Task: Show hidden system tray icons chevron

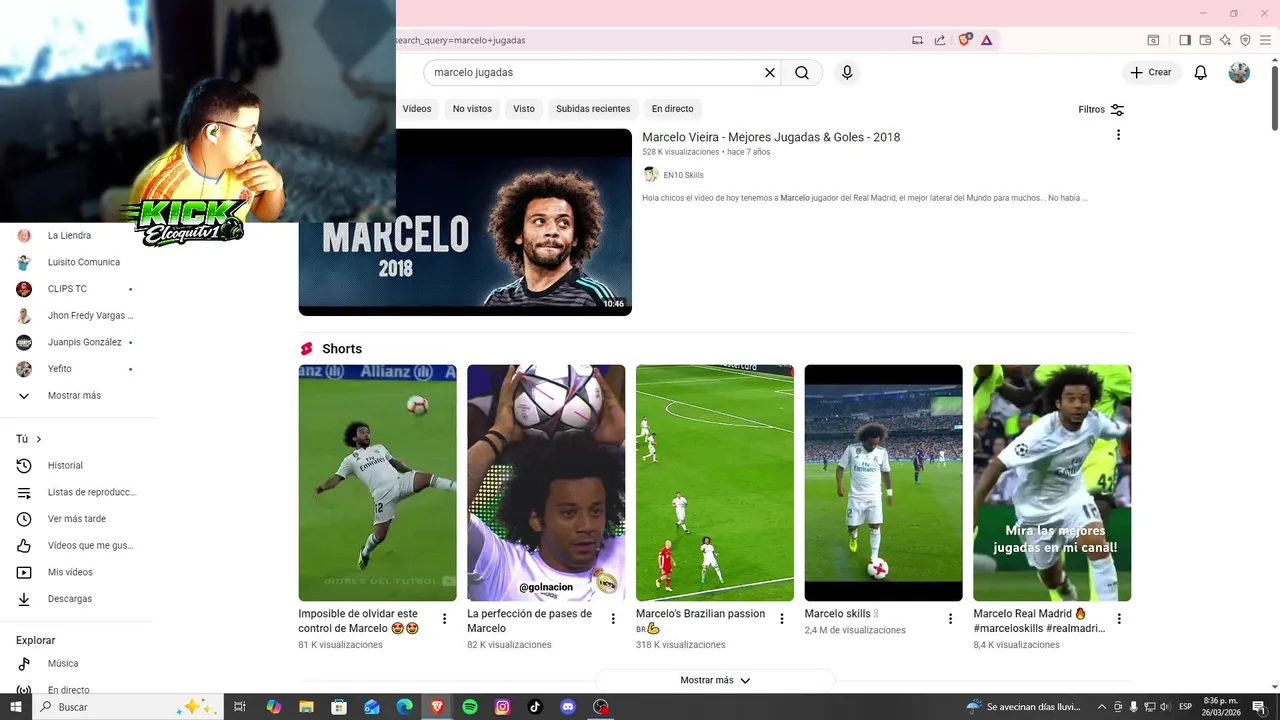Action: (1102, 707)
